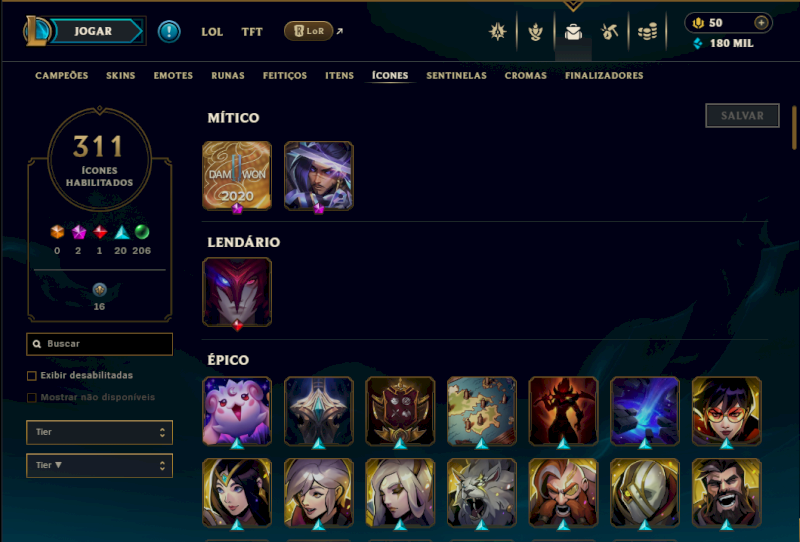Click the SALVAR button
This screenshot has height=542, width=800.
[742, 116]
